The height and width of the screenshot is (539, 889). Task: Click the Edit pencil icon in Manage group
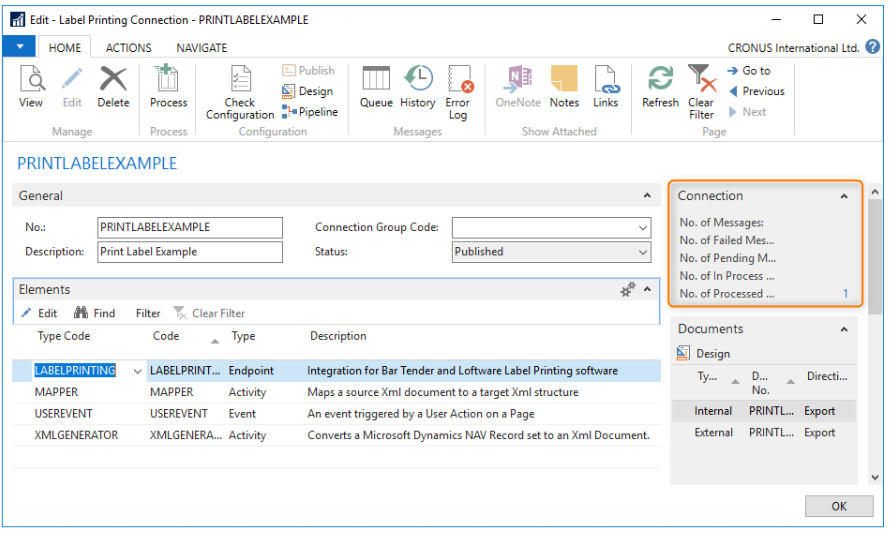tap(72, 86)
